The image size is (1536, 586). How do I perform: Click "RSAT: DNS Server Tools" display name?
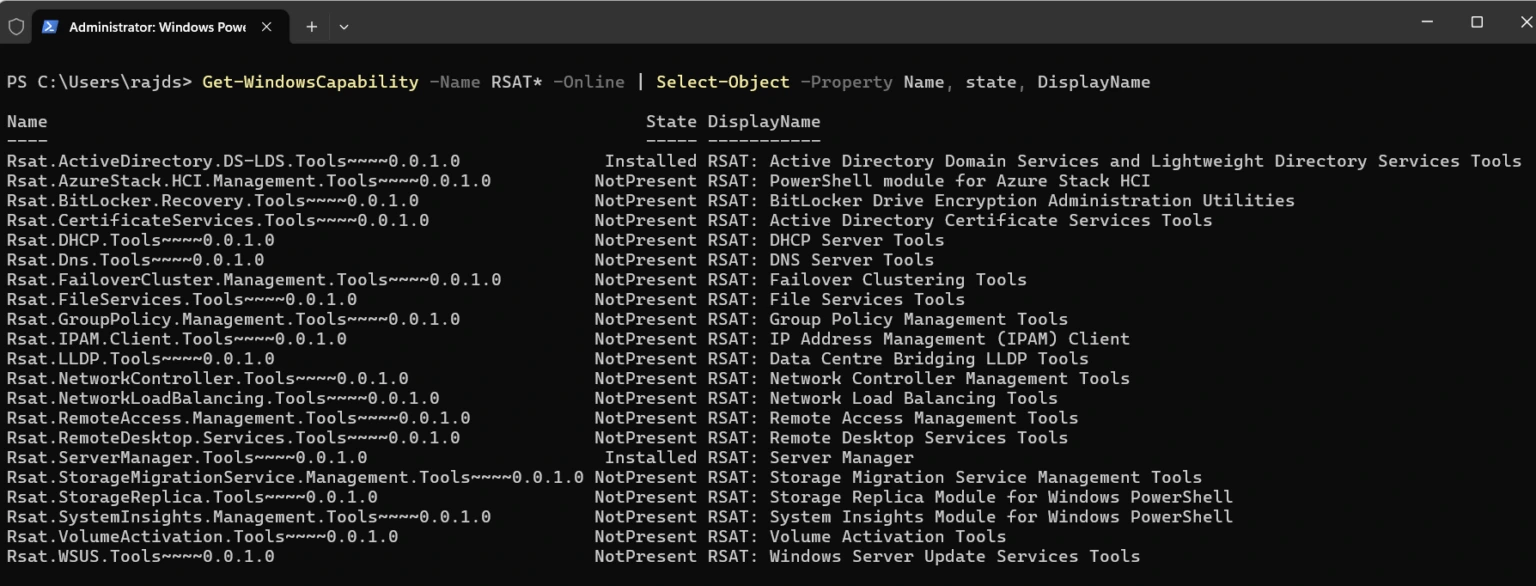click(821, 260)
